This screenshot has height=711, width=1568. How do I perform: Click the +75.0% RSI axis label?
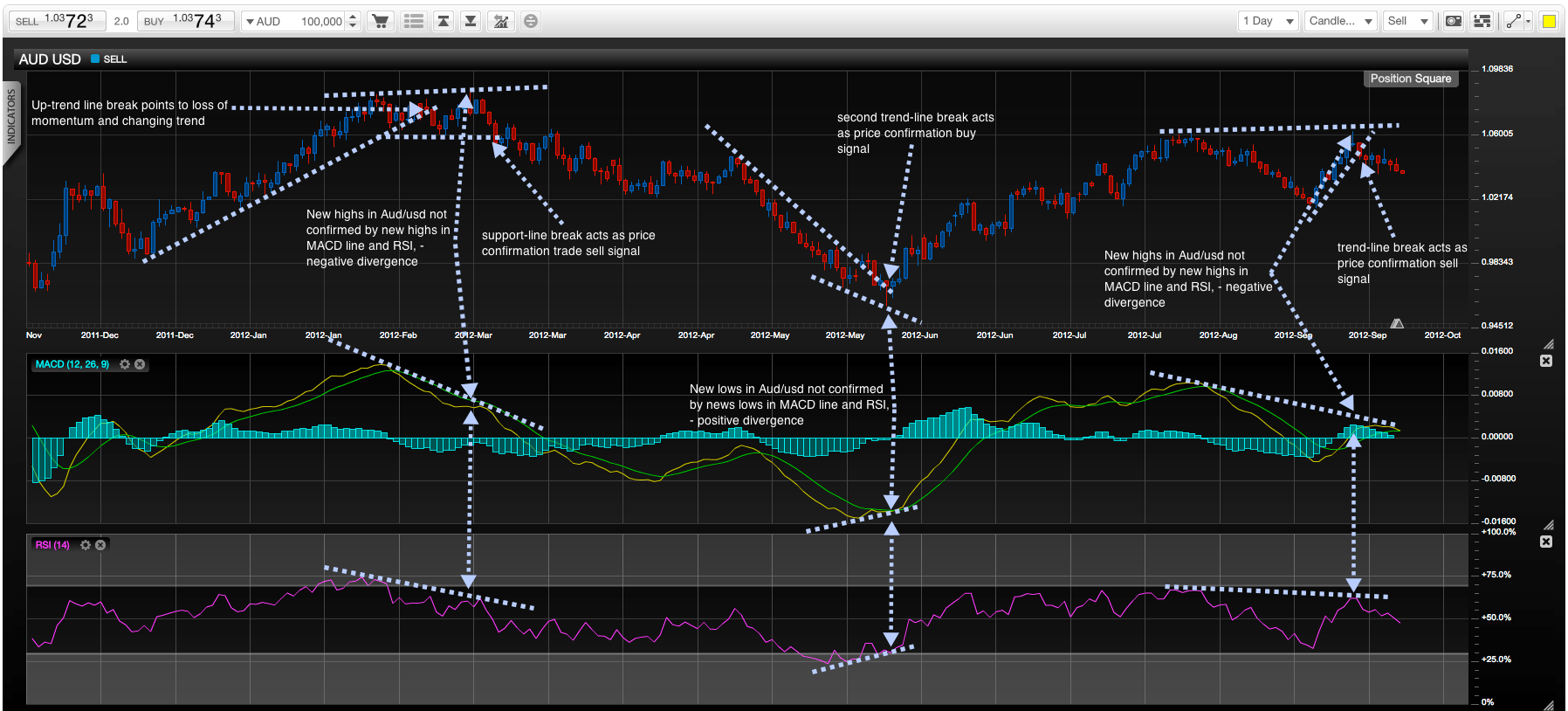pyautogui.click(x=1496, y=575)
